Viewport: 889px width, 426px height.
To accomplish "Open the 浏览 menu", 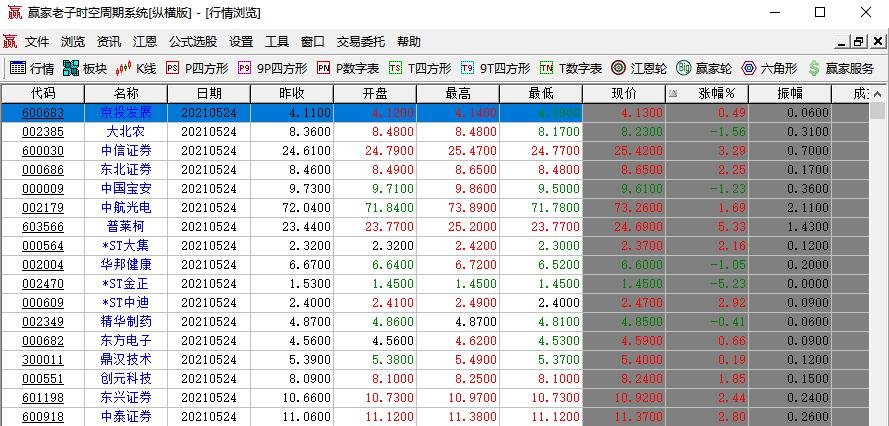I will (73, 41).
